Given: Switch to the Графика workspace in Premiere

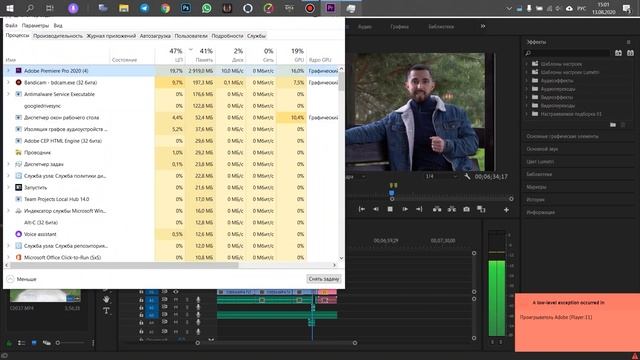Looking at the screenshot, I should [x=399, y=27].
